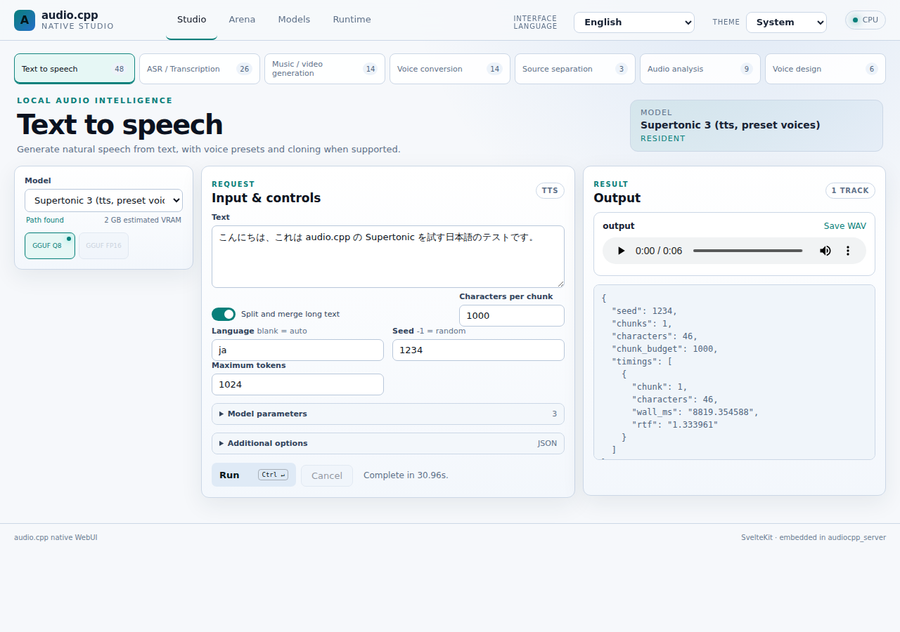Image resolution: width=900 pixels, height=632 pixels.
Task: Expand the Additional options section
Action: coord(388,443)
